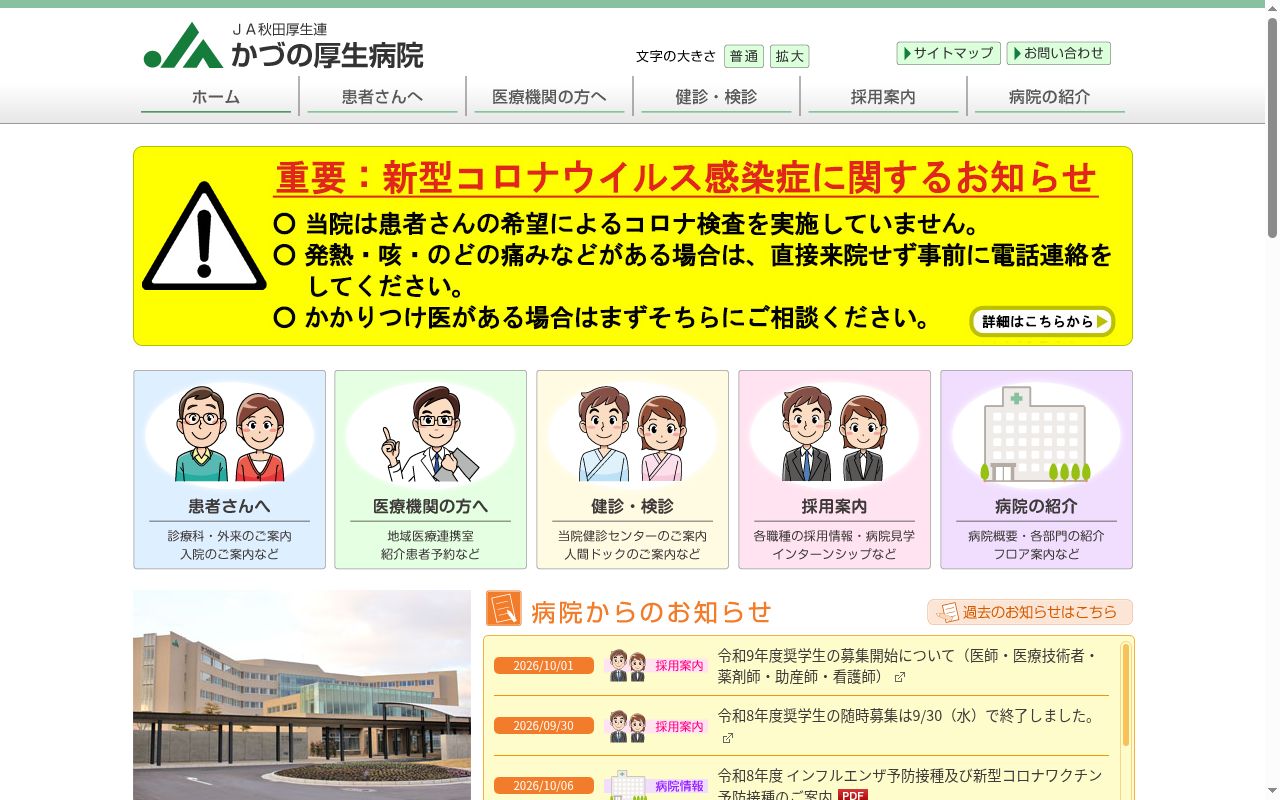This screenshot has height=800, width=1280.
Task: Open the 患者さんへ navigation tab
Action: (382, 97)
